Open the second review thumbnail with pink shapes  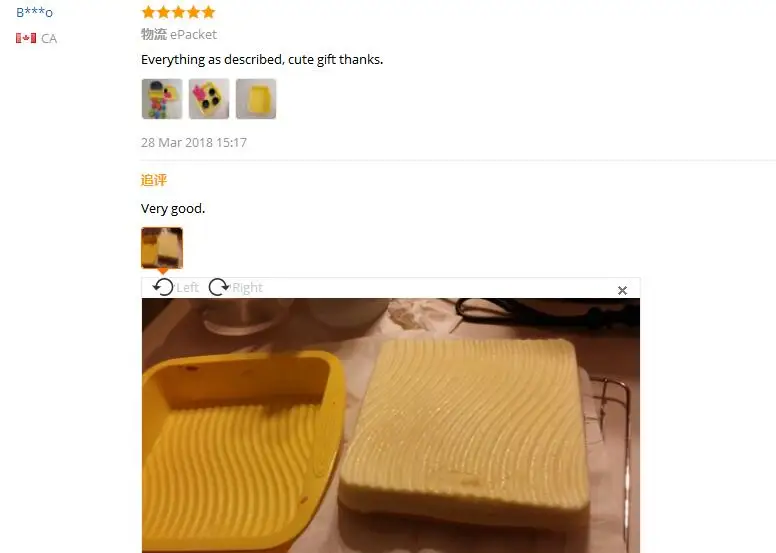pyautogui.click(x=209, y=99)
